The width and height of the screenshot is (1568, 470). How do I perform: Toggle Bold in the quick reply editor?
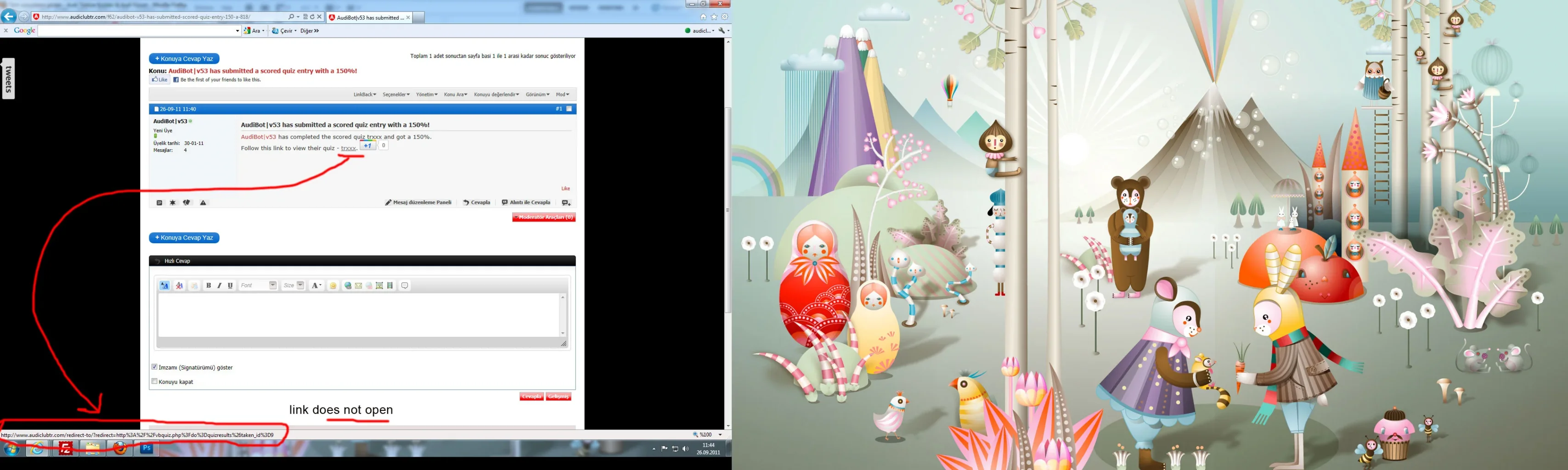pyautogui.click(x=209, y=286)
